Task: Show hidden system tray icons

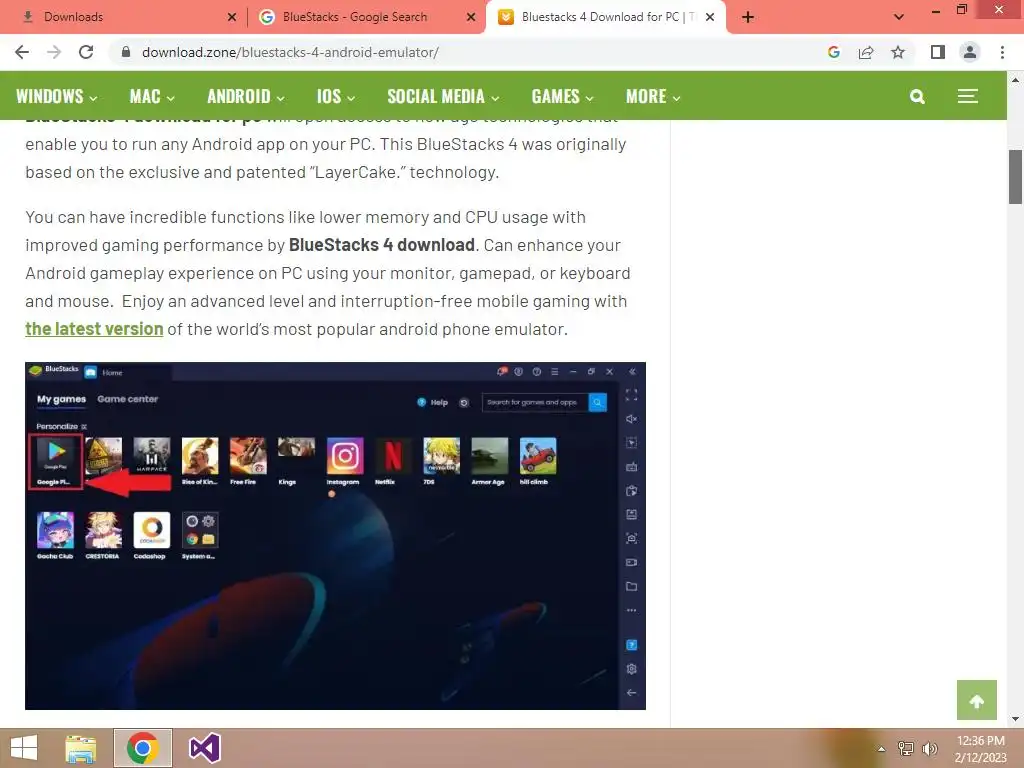Action: pos(882,749)
